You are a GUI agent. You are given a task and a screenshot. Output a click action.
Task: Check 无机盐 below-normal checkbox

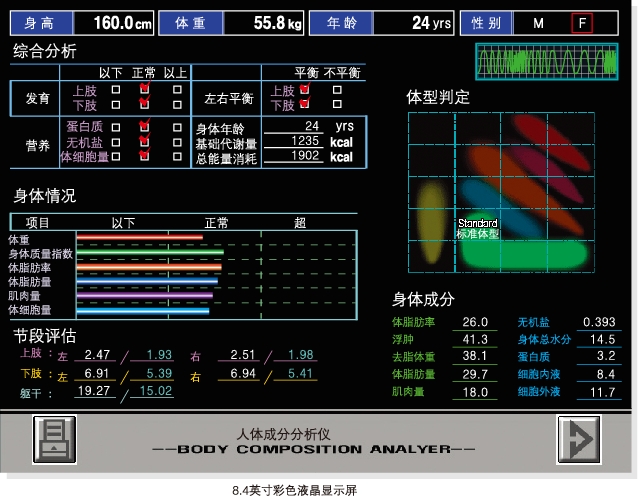116,141
